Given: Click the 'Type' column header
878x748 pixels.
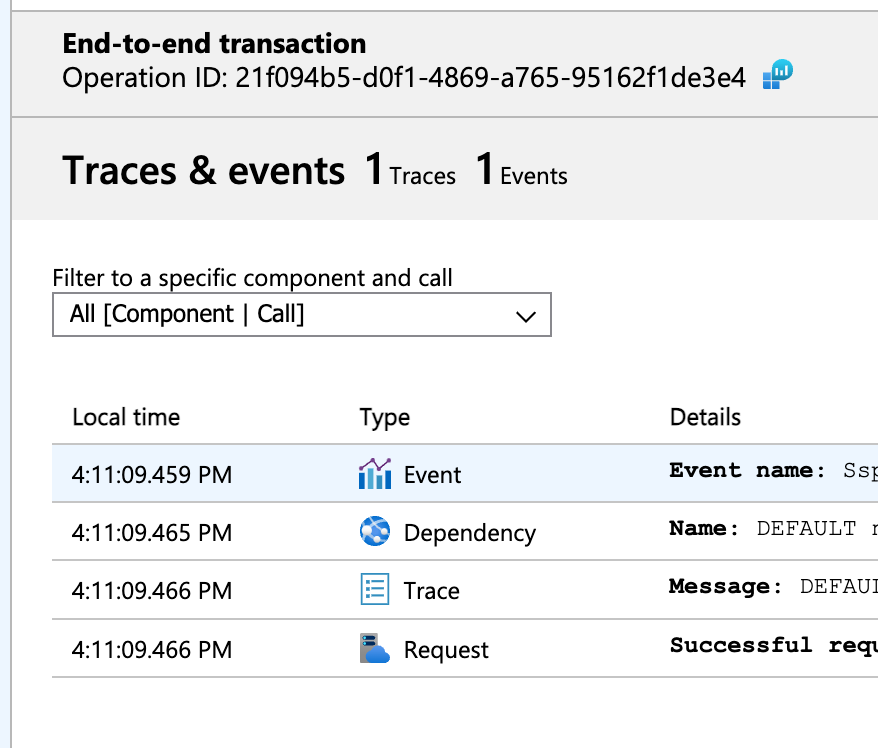Looking at the screenshot, I should click(381, 417).
